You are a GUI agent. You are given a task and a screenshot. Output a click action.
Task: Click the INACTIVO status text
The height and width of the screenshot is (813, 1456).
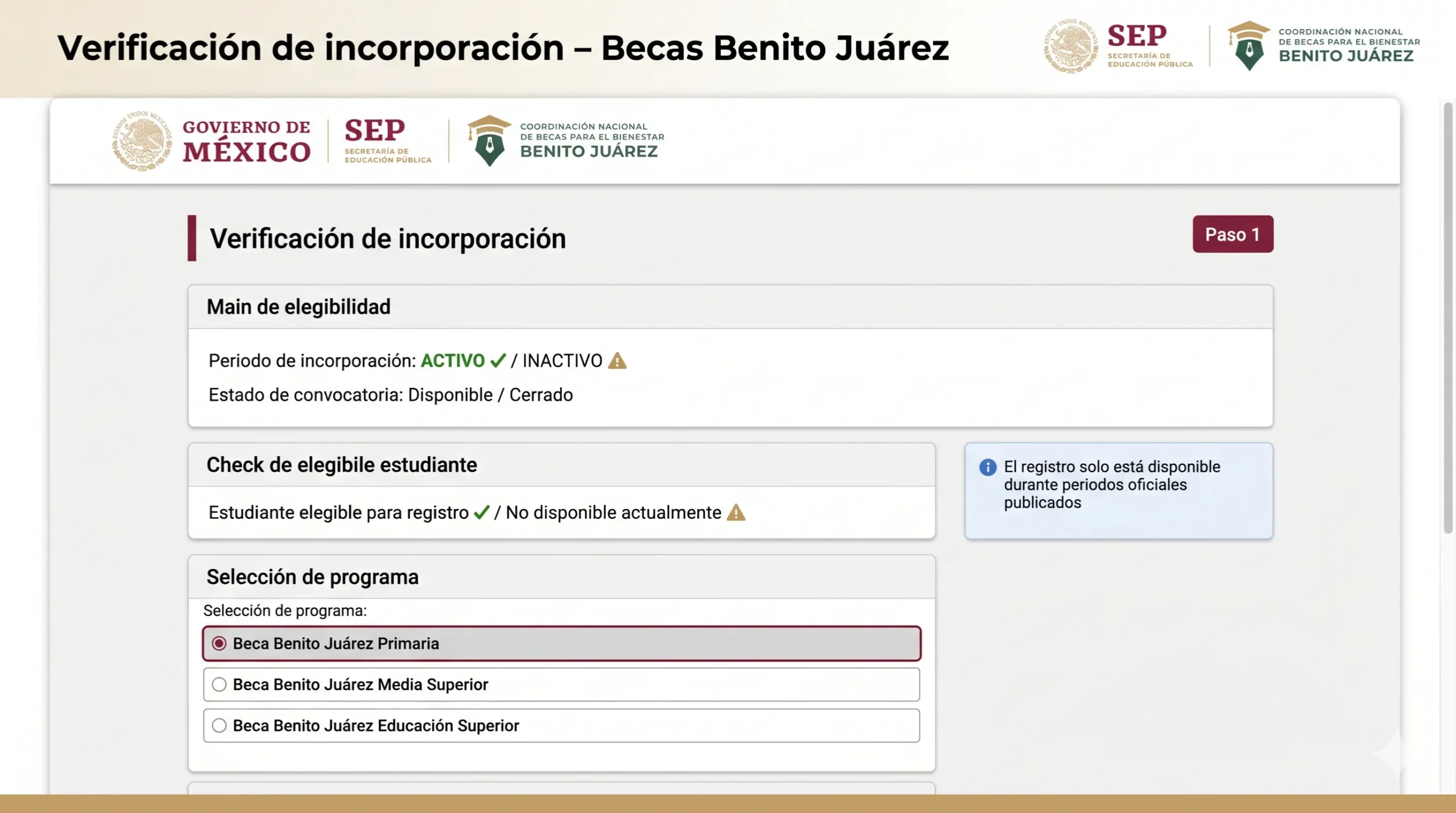[x=562, y=361]
